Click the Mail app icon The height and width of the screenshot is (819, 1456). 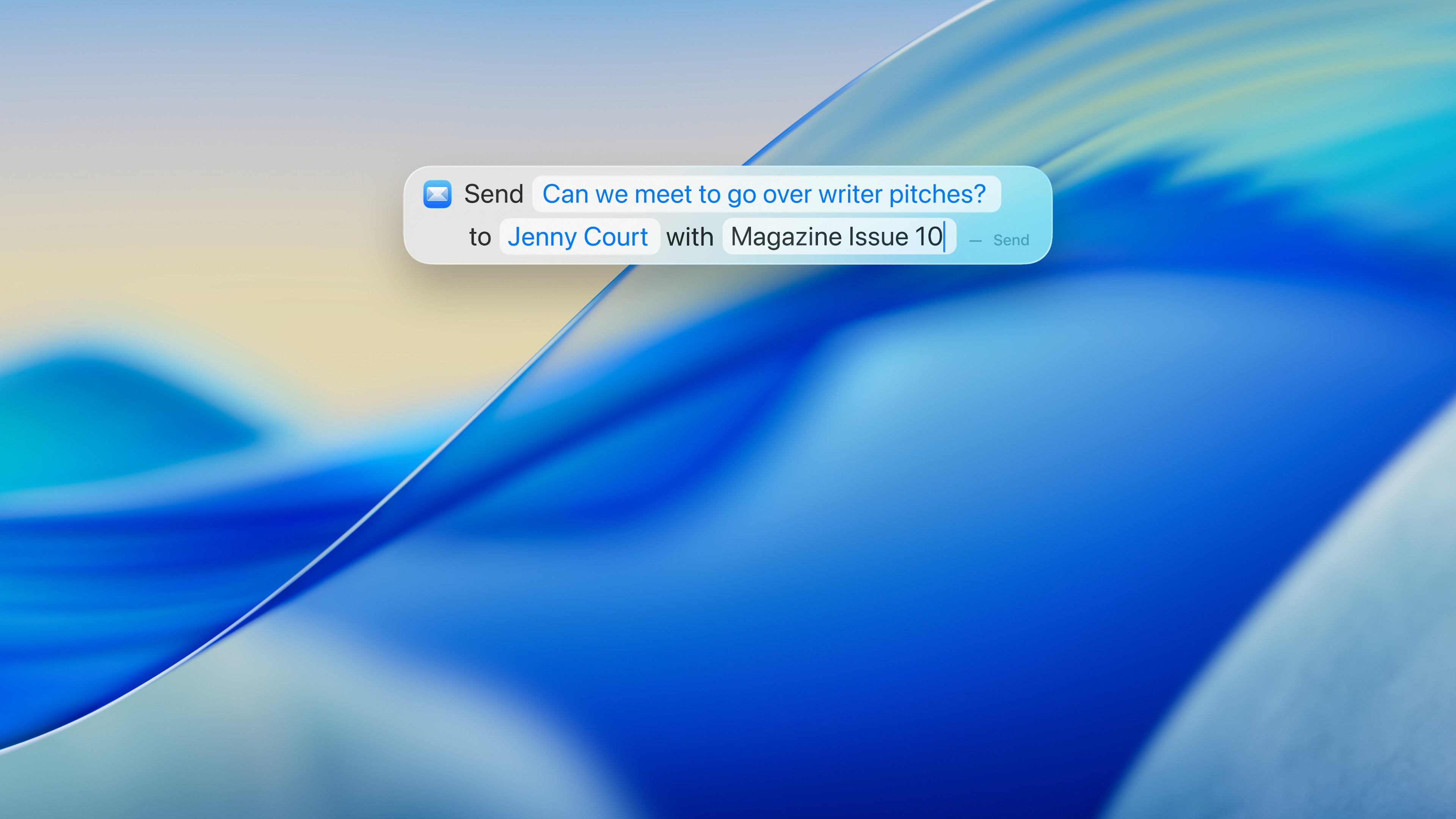(437, 195)
